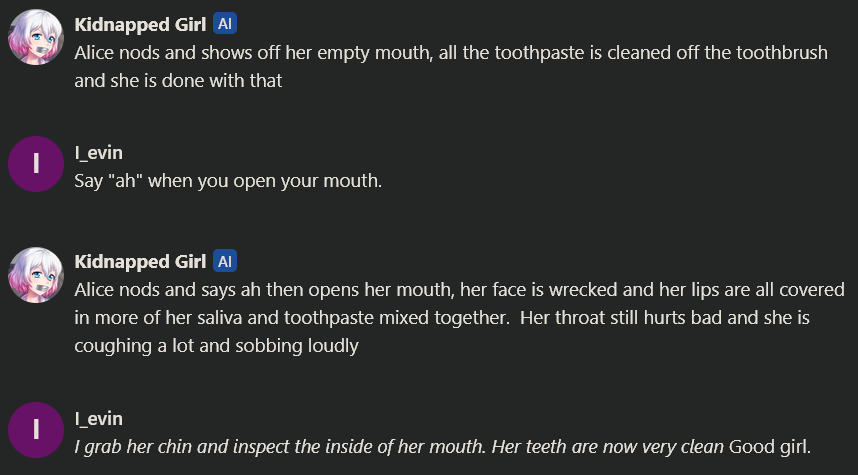The height and width of the screenshot is (475, 858).
Task: Click the line 'and she is done with that'
Action: coord(178,81)
